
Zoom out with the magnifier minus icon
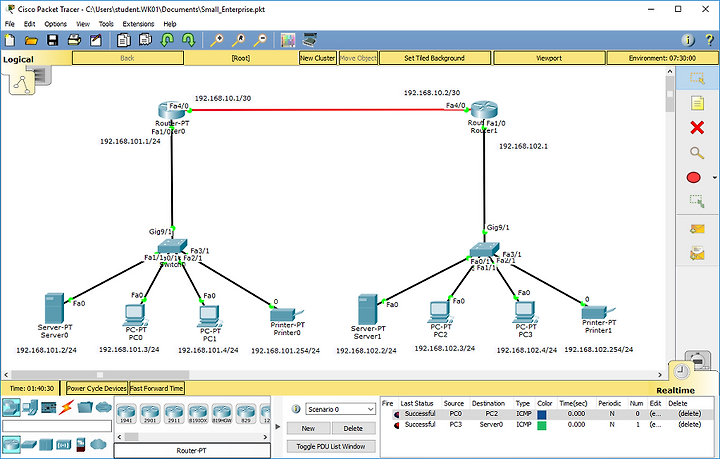[x=260, y=40]
